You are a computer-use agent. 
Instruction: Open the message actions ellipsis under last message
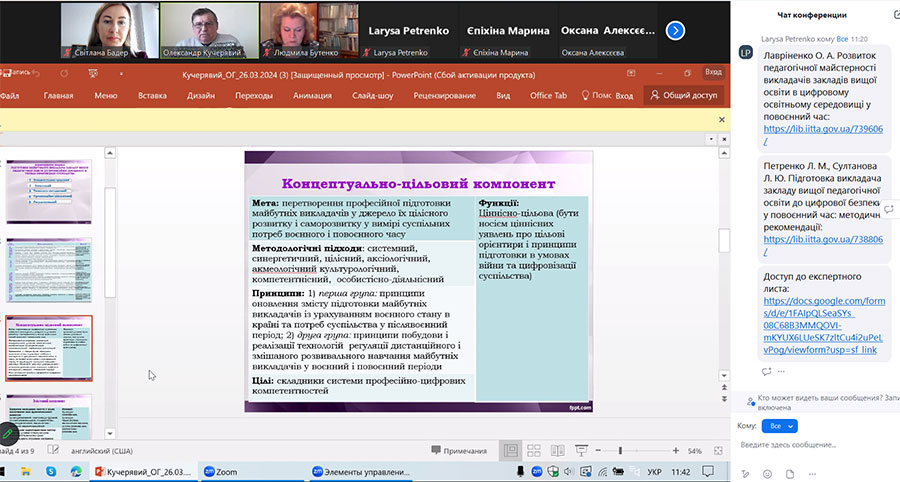[x=783, y=371]
